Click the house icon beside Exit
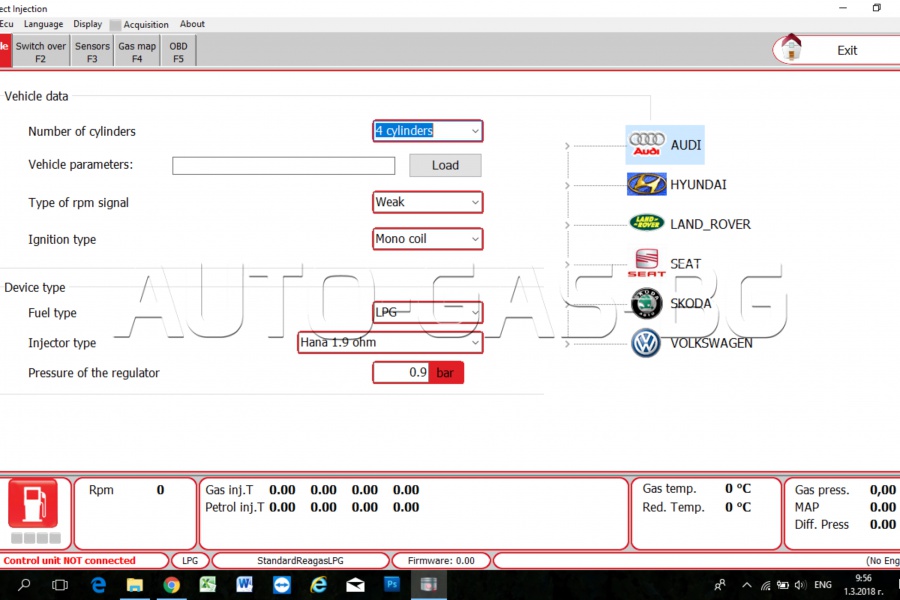Image resolution: width=900 pixels, height=600 pixels. 792,48
